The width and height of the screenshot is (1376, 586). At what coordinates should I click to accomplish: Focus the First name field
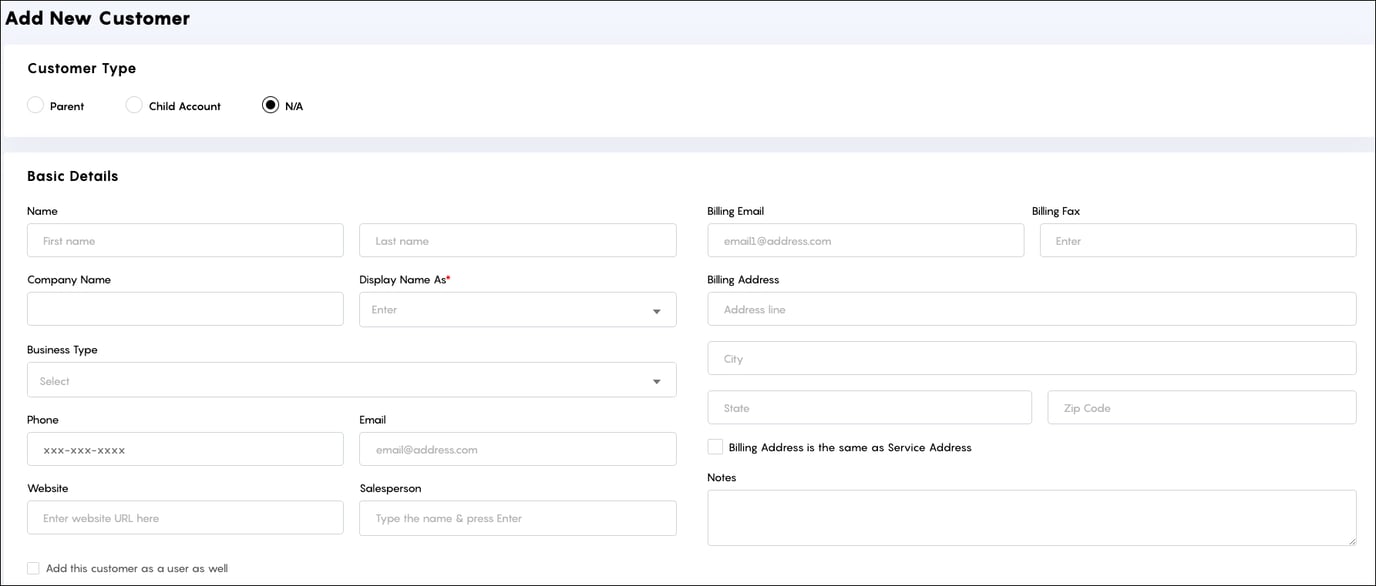pyautogui.click(x=185, y=241)
